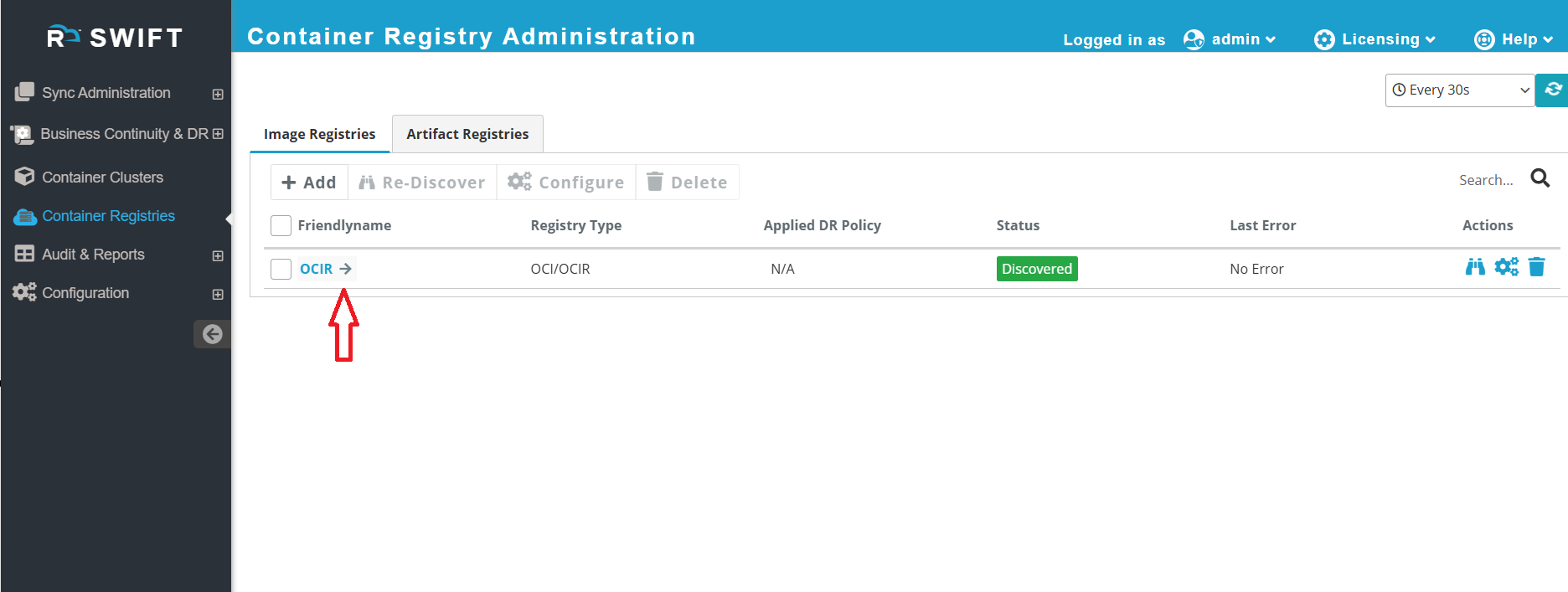Click the Discovered status badge
The height and width of the screenshot is (592, 1568).
[1037, 269]
